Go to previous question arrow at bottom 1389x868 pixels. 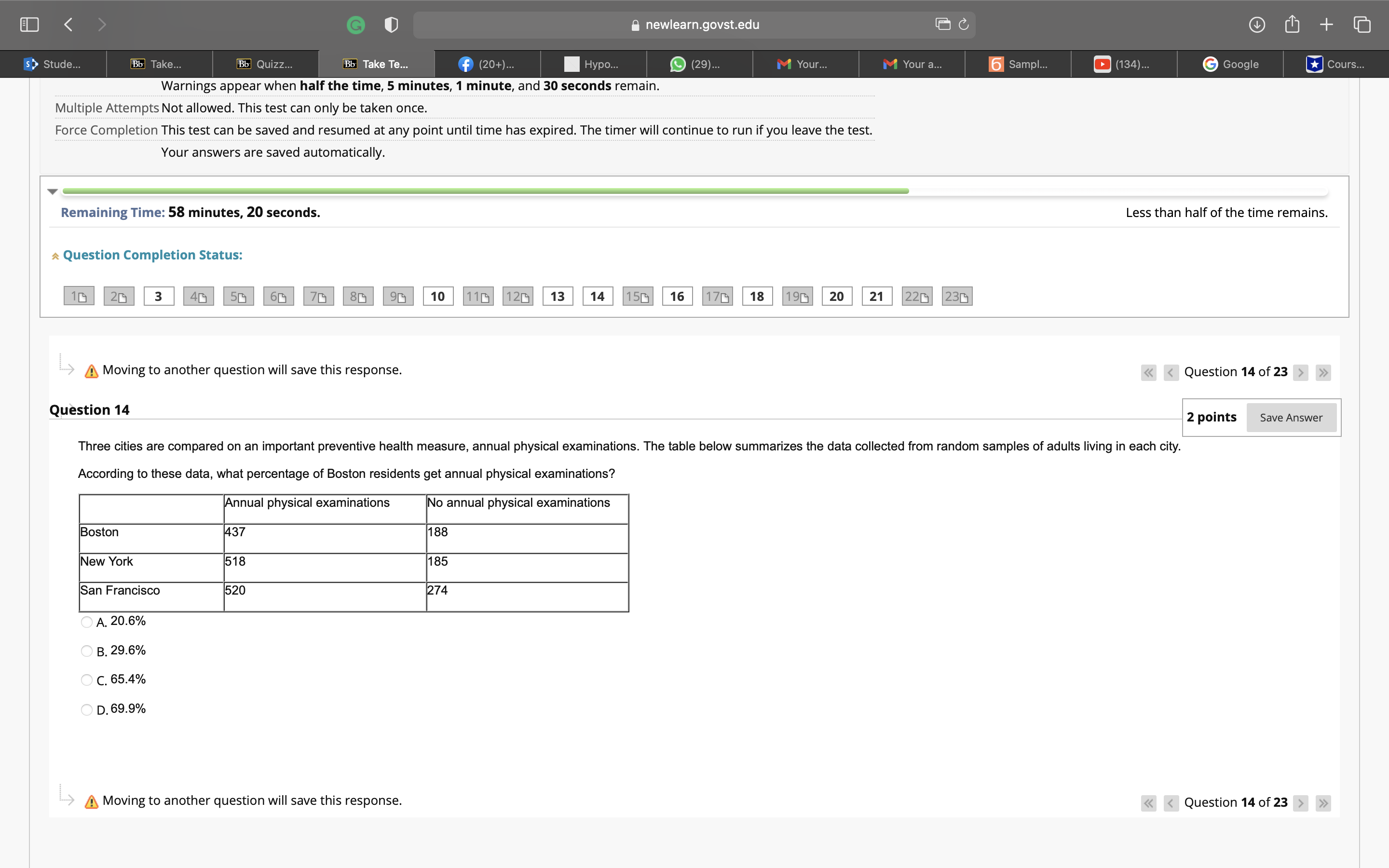[1171, 803]
